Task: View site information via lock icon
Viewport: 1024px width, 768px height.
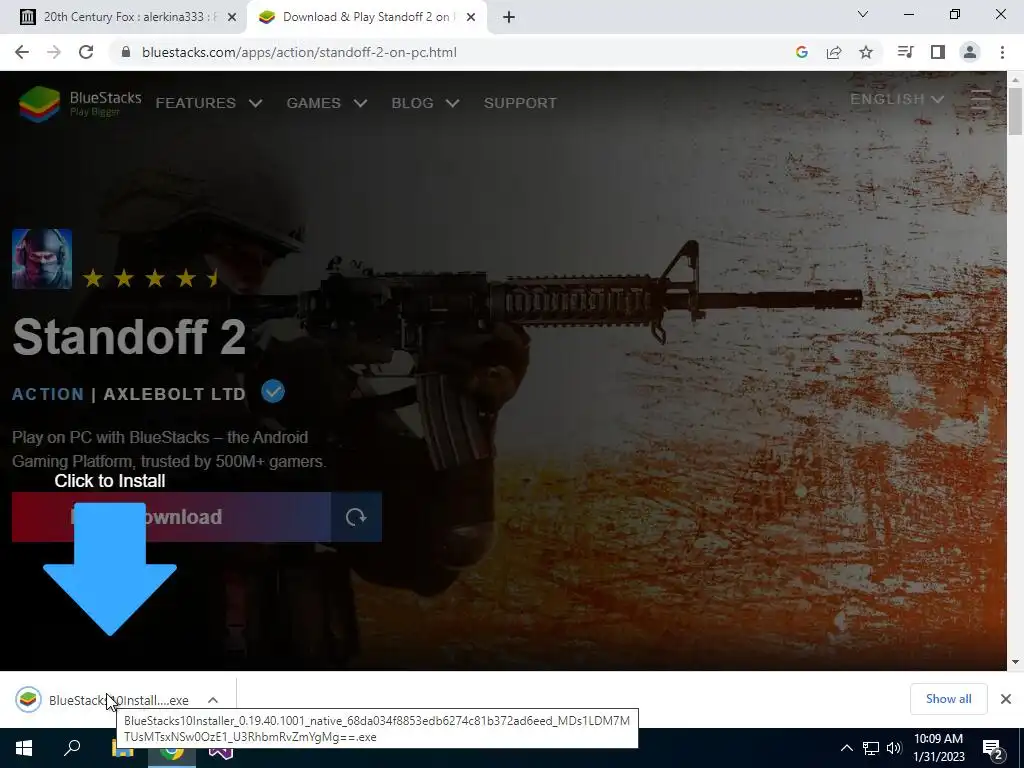Action: tap(126, 52)
